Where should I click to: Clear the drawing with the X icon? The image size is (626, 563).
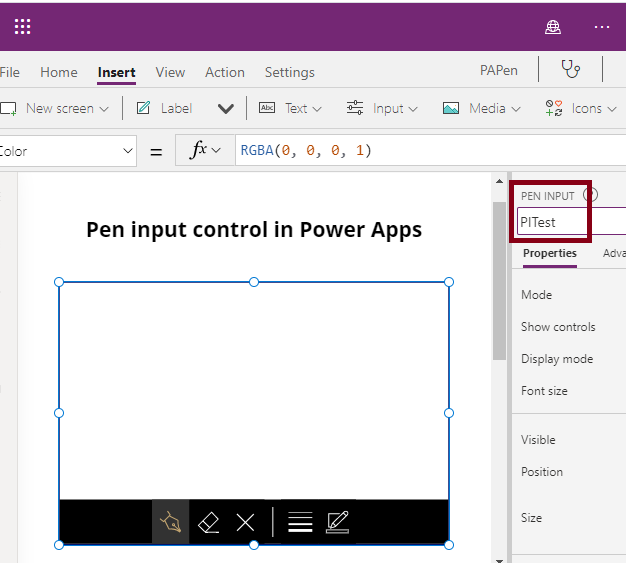(245, 522)
